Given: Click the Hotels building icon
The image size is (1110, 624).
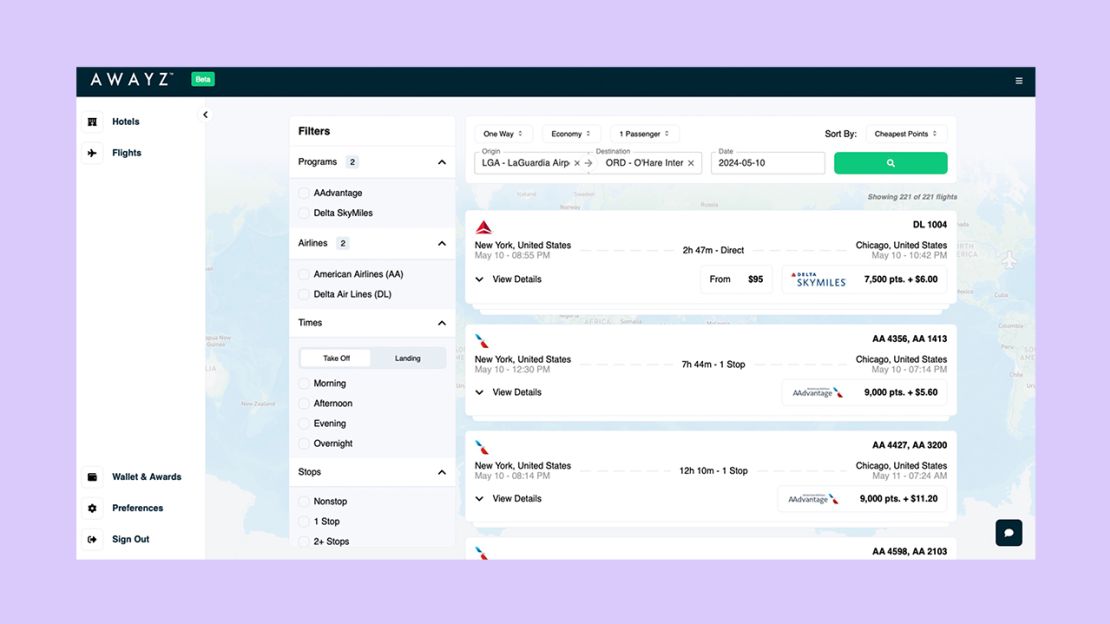Looking at the screenshot, I should [92, 122].
